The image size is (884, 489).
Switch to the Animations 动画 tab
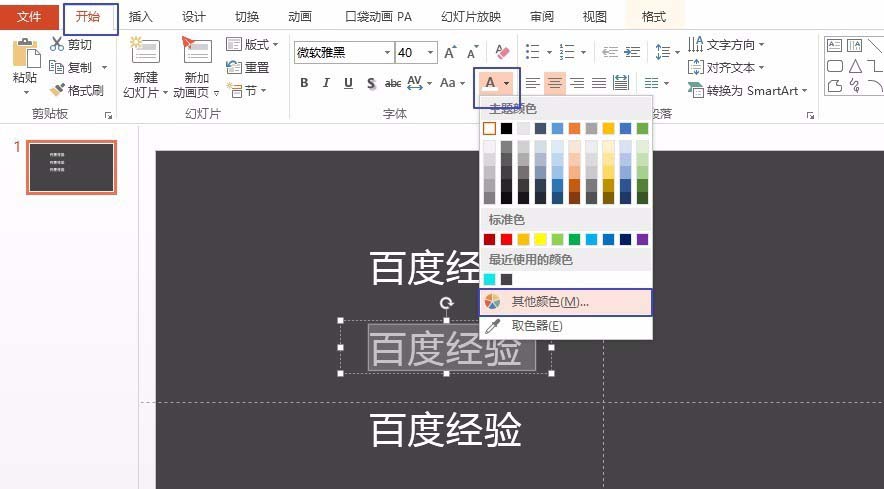tap(300, 17)
